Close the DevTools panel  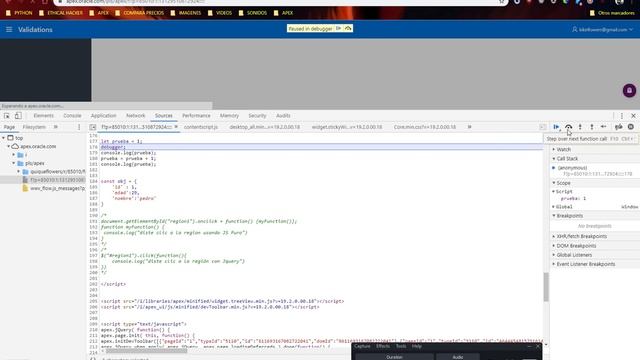click(x=633, y=116)
